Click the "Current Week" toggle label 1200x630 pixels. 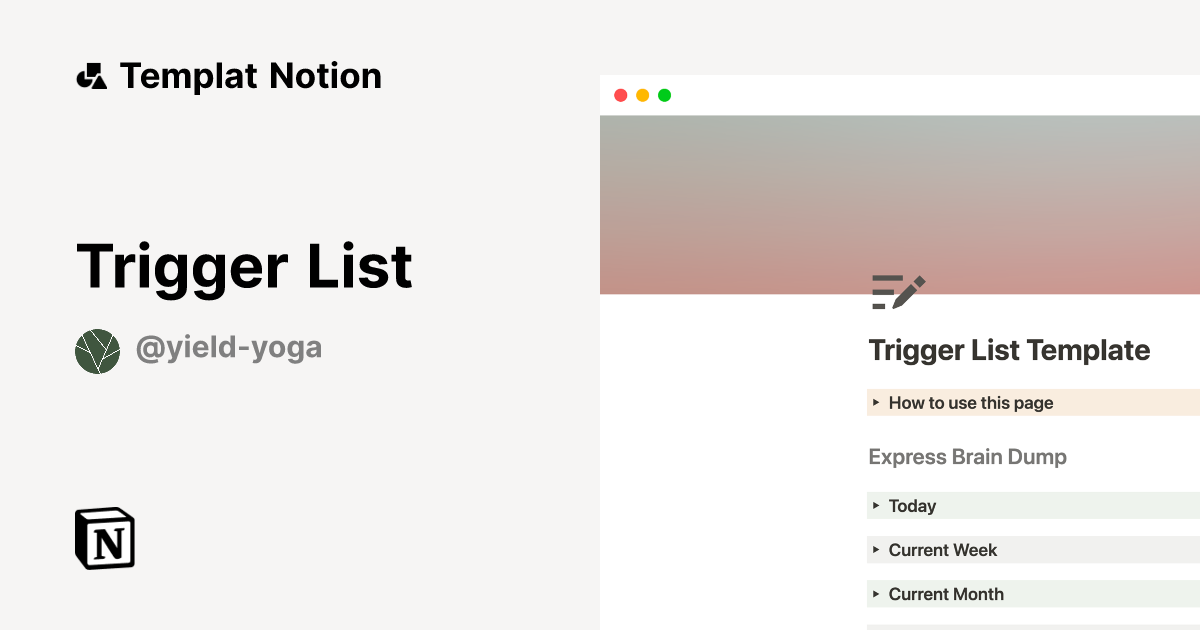pos(943,550)
